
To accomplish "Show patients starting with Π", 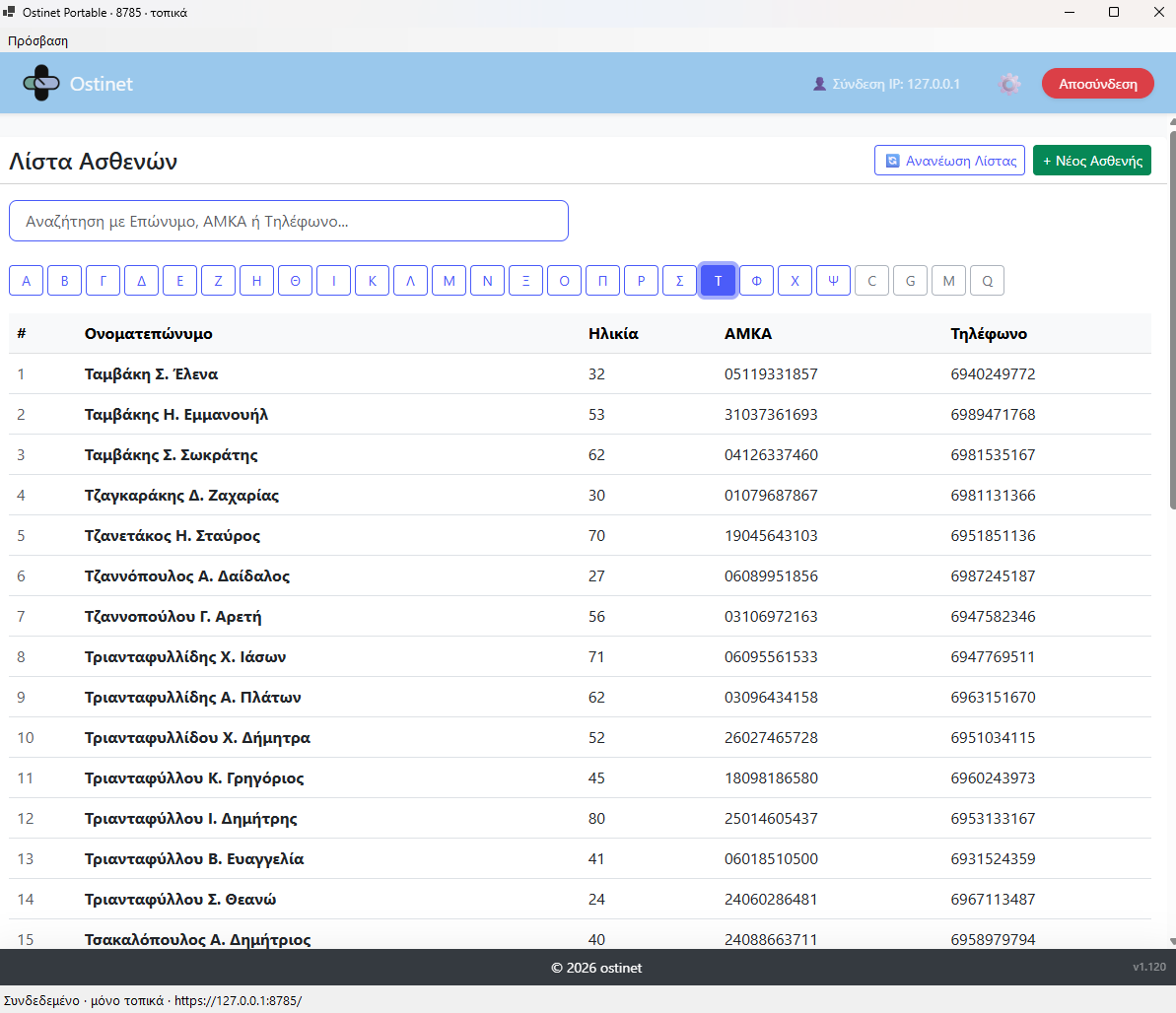I will pyautogui.click(x=603, y=281).
